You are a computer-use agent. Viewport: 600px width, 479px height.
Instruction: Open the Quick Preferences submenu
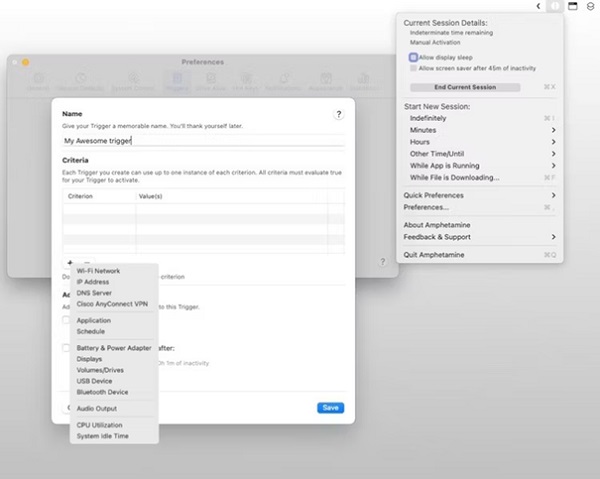coord(480,195)
